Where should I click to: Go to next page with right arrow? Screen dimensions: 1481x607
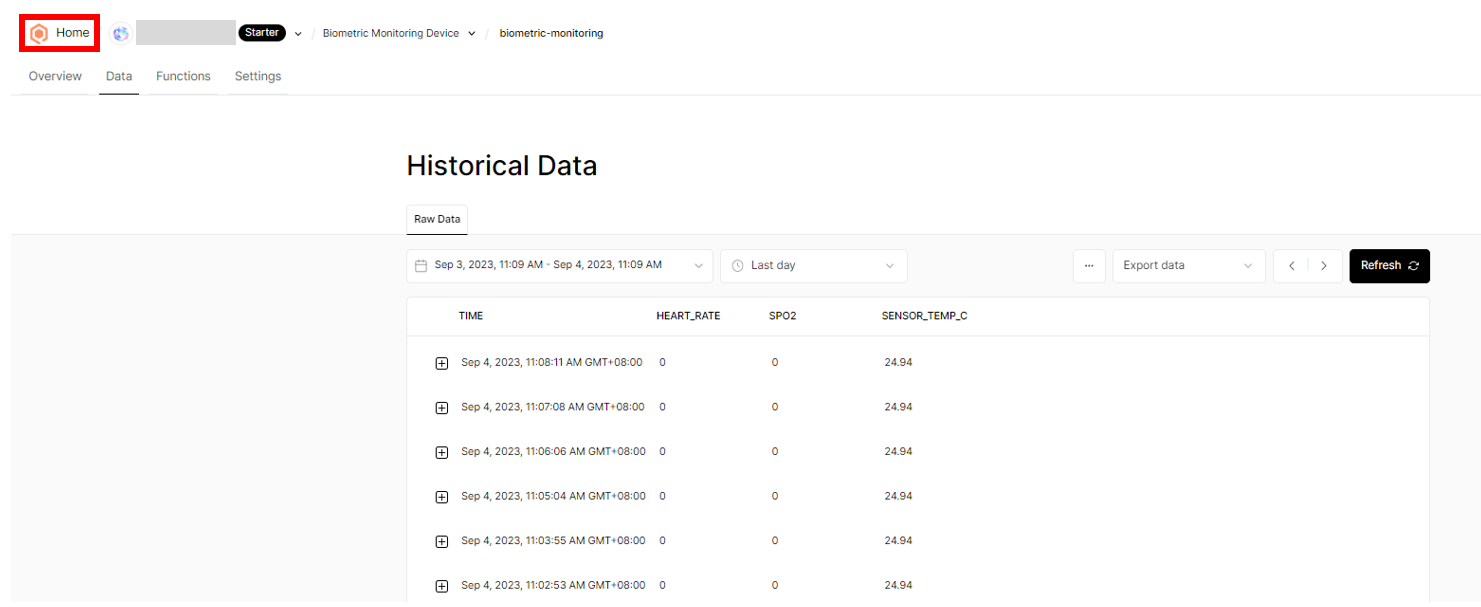tap(1324, 266)
